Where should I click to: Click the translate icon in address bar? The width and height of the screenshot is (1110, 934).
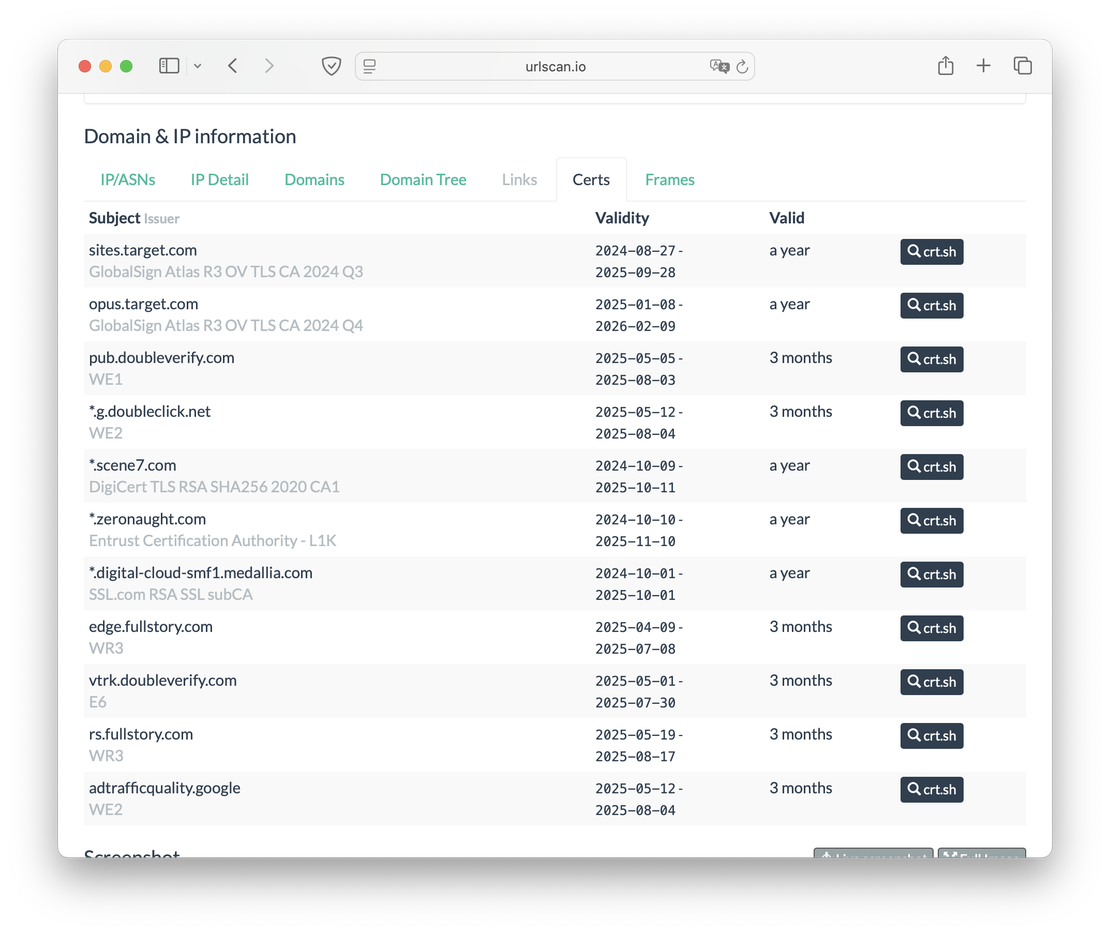pos(718,66)
